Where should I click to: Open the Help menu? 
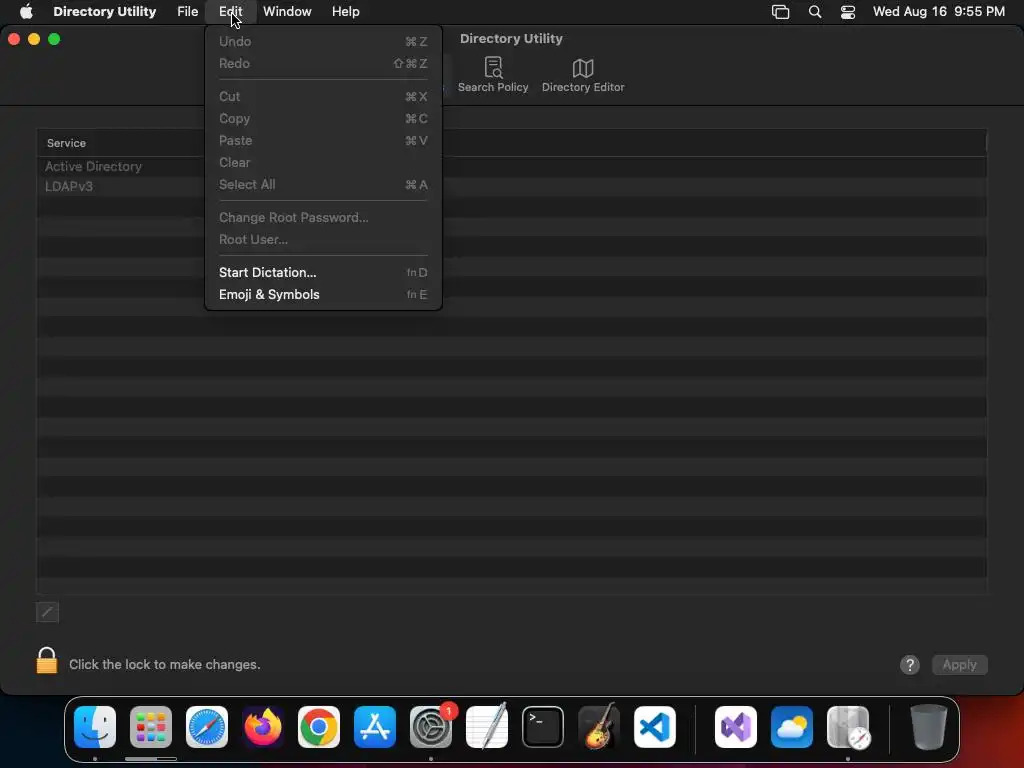tap(345, 11)
